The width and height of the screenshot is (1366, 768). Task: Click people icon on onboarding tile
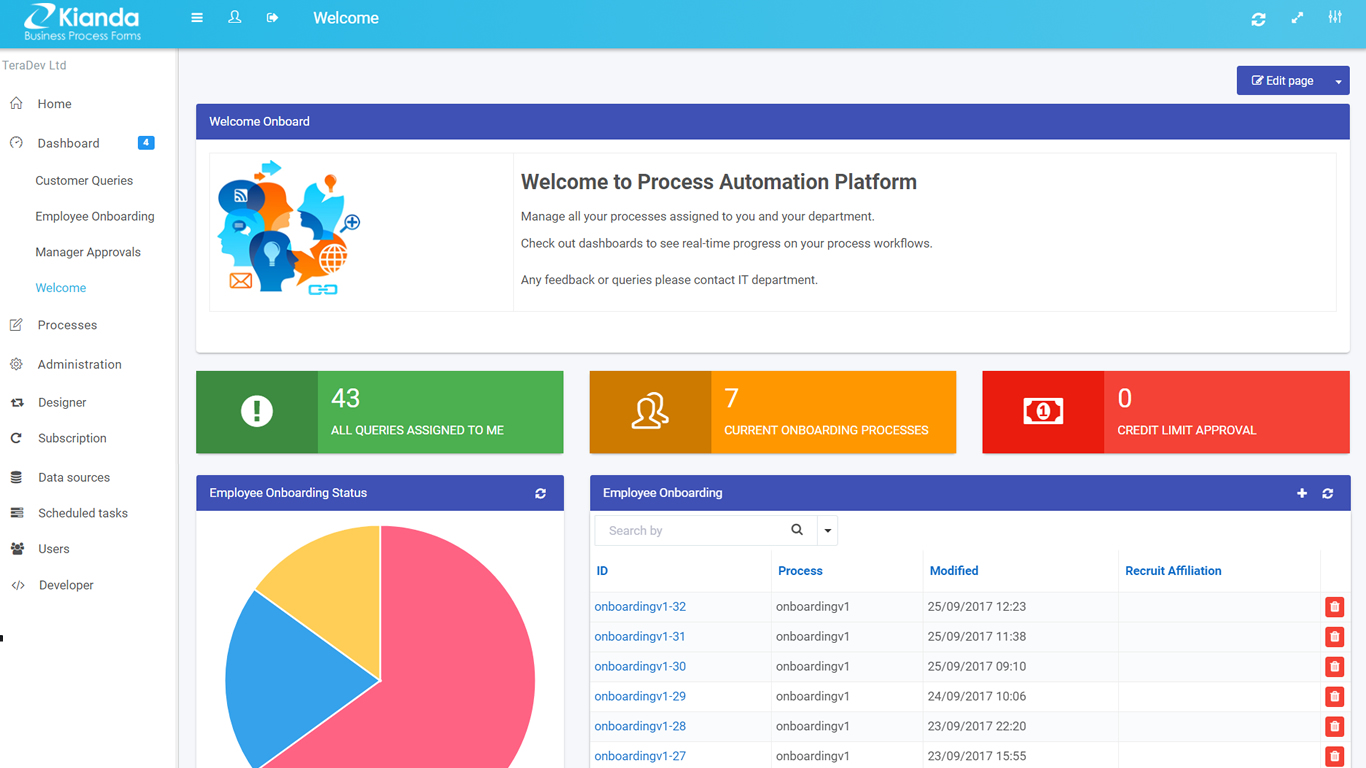(x=650, y=411)
